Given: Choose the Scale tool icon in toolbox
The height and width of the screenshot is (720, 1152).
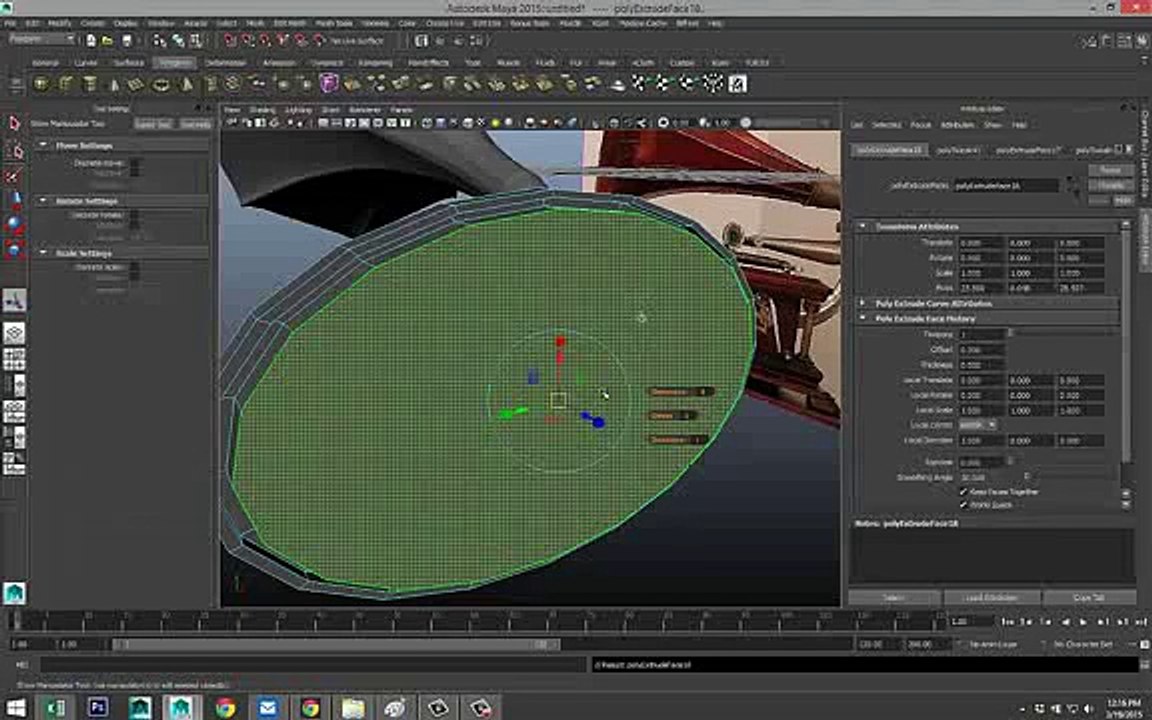Looking at the screenshot, I should tap(14, 249).
